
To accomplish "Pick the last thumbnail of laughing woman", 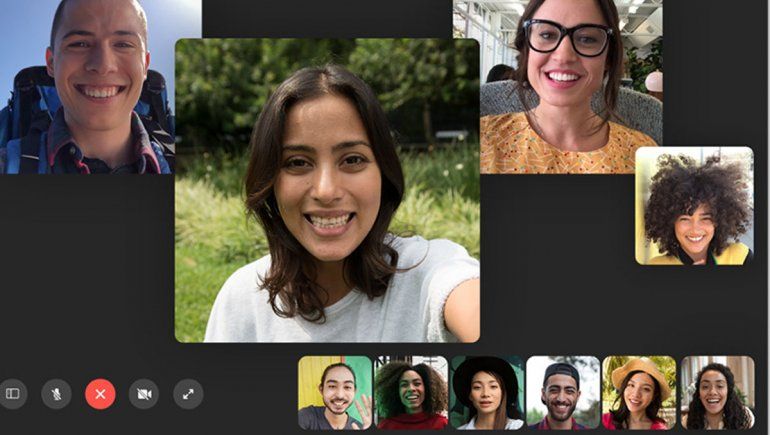I will pos(717,392).
